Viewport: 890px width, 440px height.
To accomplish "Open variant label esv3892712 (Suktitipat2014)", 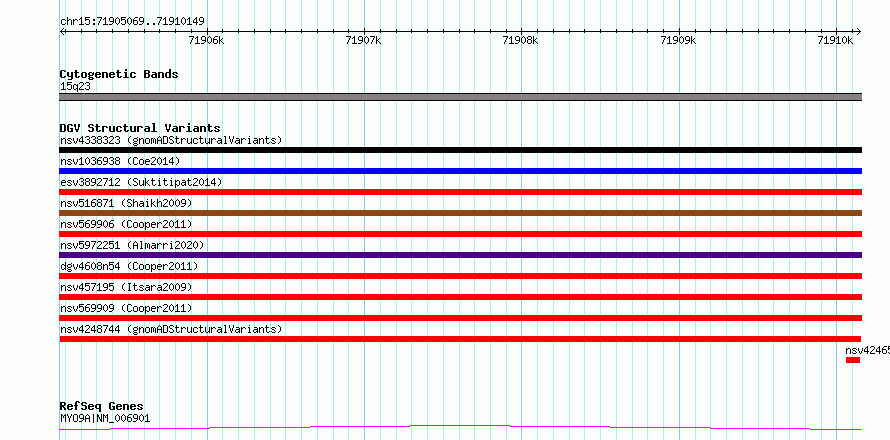I will tap(141, 182).
